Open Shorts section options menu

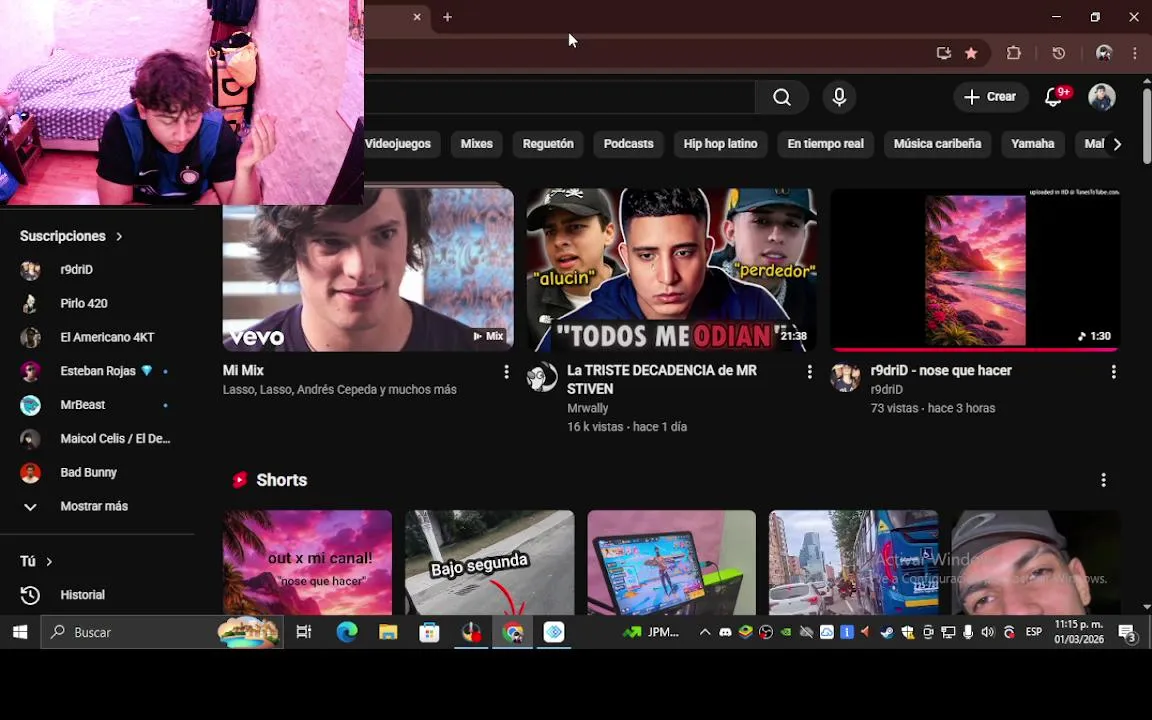(x=1103, y=480)
